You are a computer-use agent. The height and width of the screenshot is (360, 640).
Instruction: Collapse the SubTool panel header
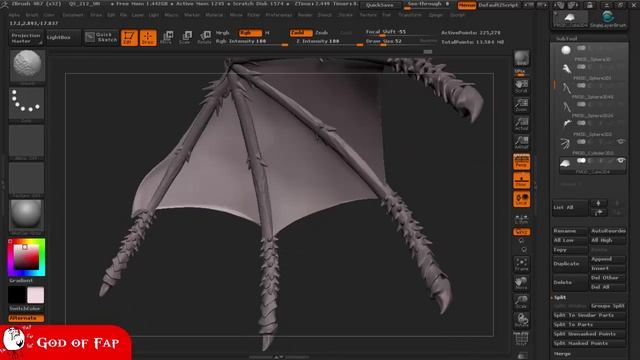[x=567, y=38]
